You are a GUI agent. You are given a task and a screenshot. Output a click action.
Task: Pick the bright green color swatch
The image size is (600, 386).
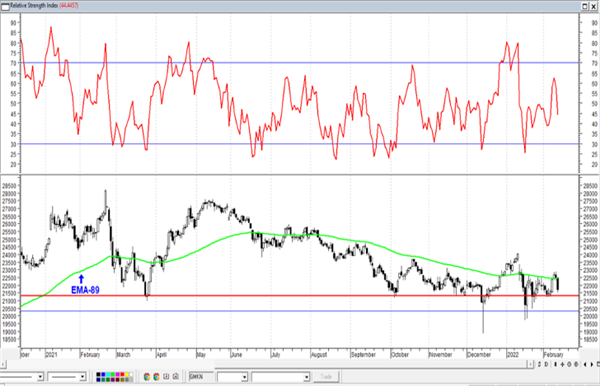pyautogui.click(x=112, y=375)
